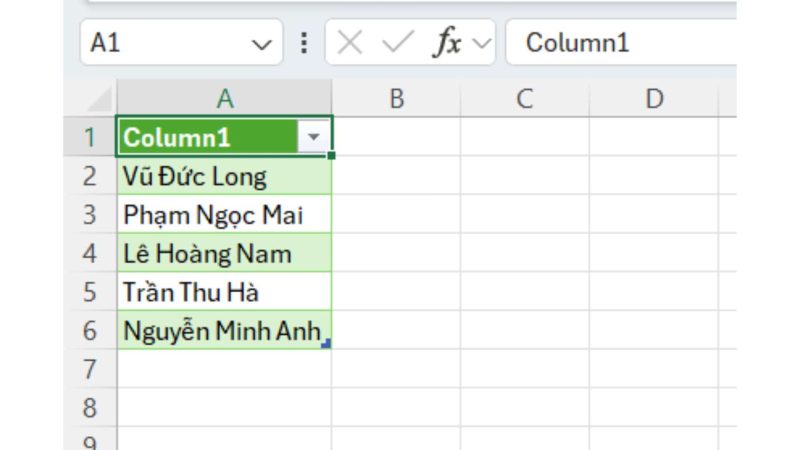Click the three-dot formula bar handle
Image resolution: width=800 pixels, height=450 pixels.
pyautogui.click(x=304, y=43)
